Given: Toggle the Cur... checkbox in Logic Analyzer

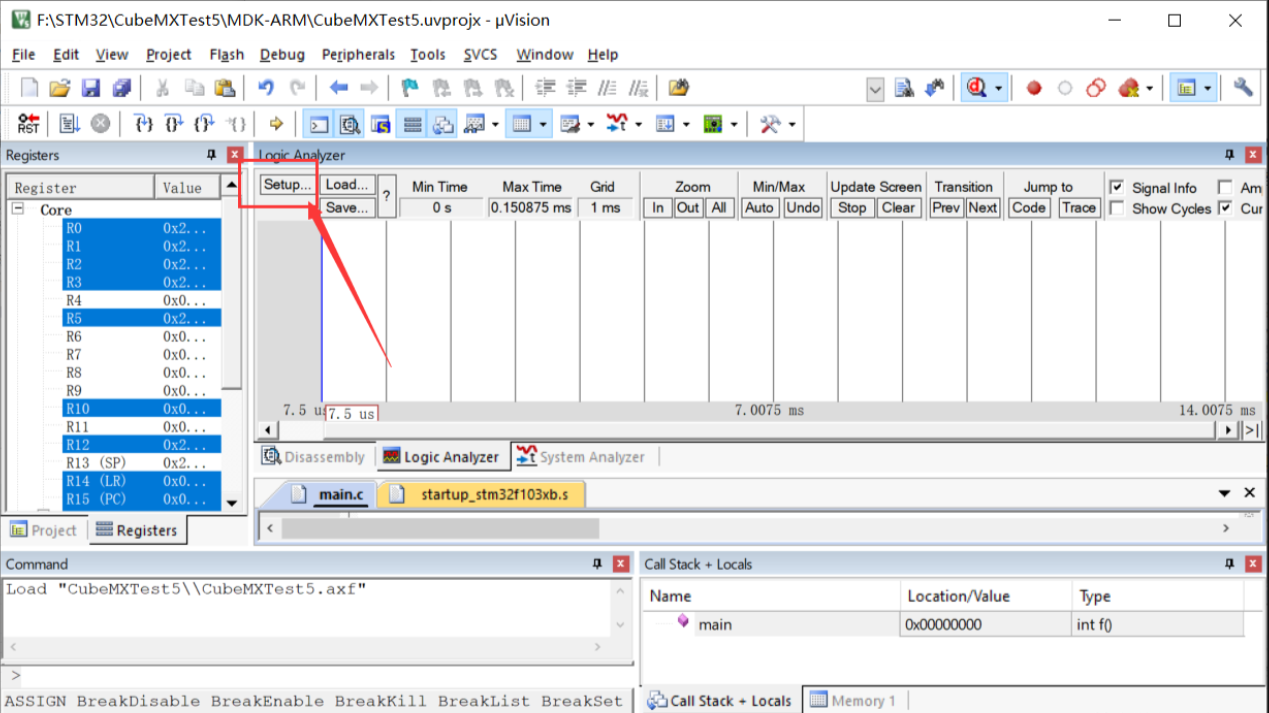Looking at the screenshot, I should pyautogui.click(x=1225, y=208).
